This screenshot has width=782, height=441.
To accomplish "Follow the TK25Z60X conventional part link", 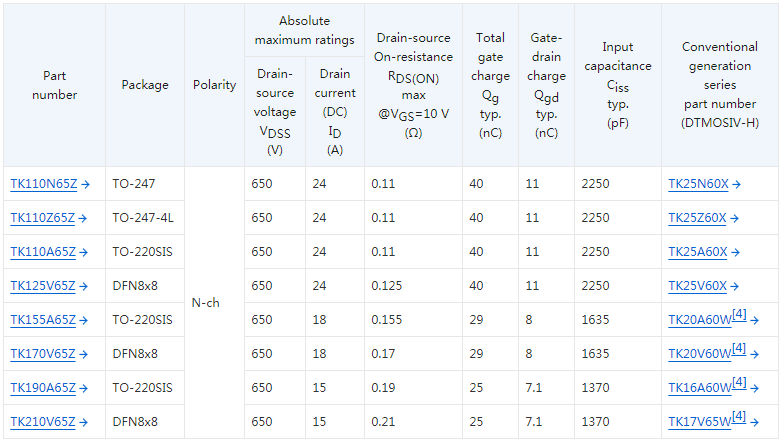I will 697,219.
